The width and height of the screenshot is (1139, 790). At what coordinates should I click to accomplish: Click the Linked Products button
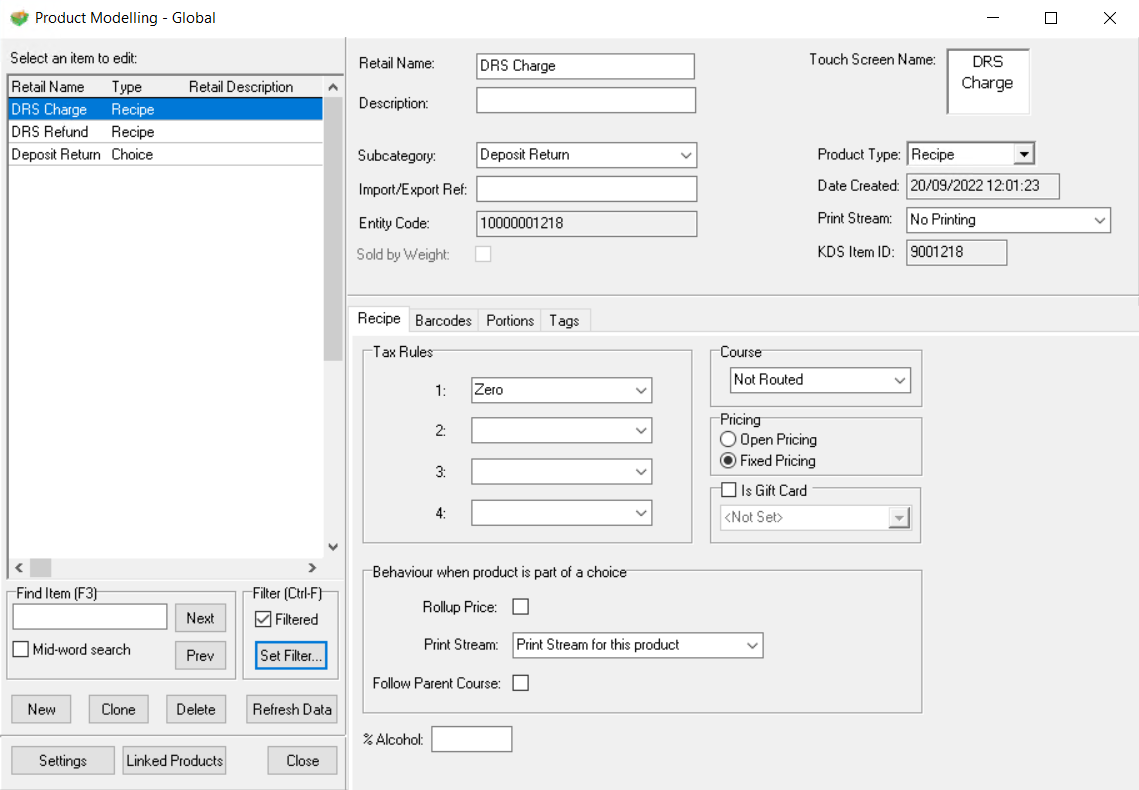tap(175, 761)
